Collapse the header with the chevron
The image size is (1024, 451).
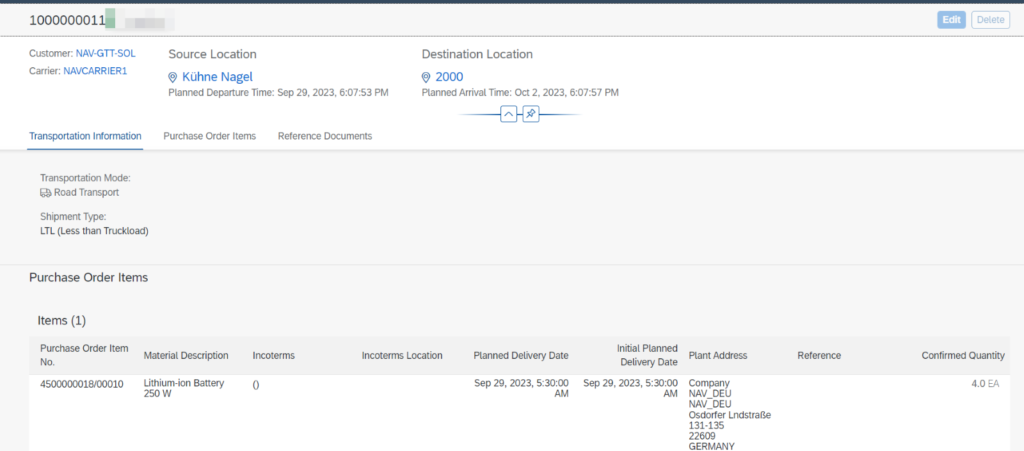[508, 115]
